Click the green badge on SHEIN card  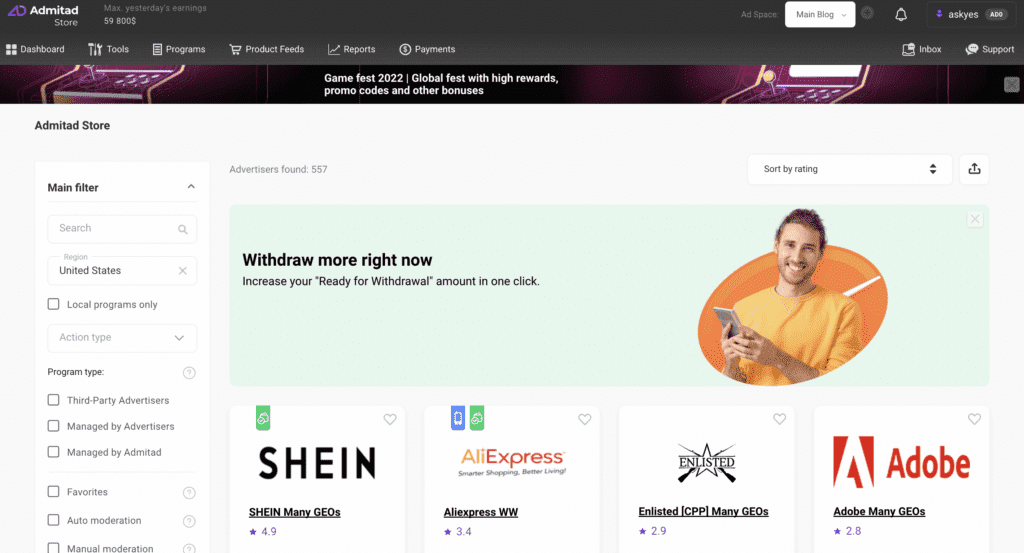(x=263, y=418)
